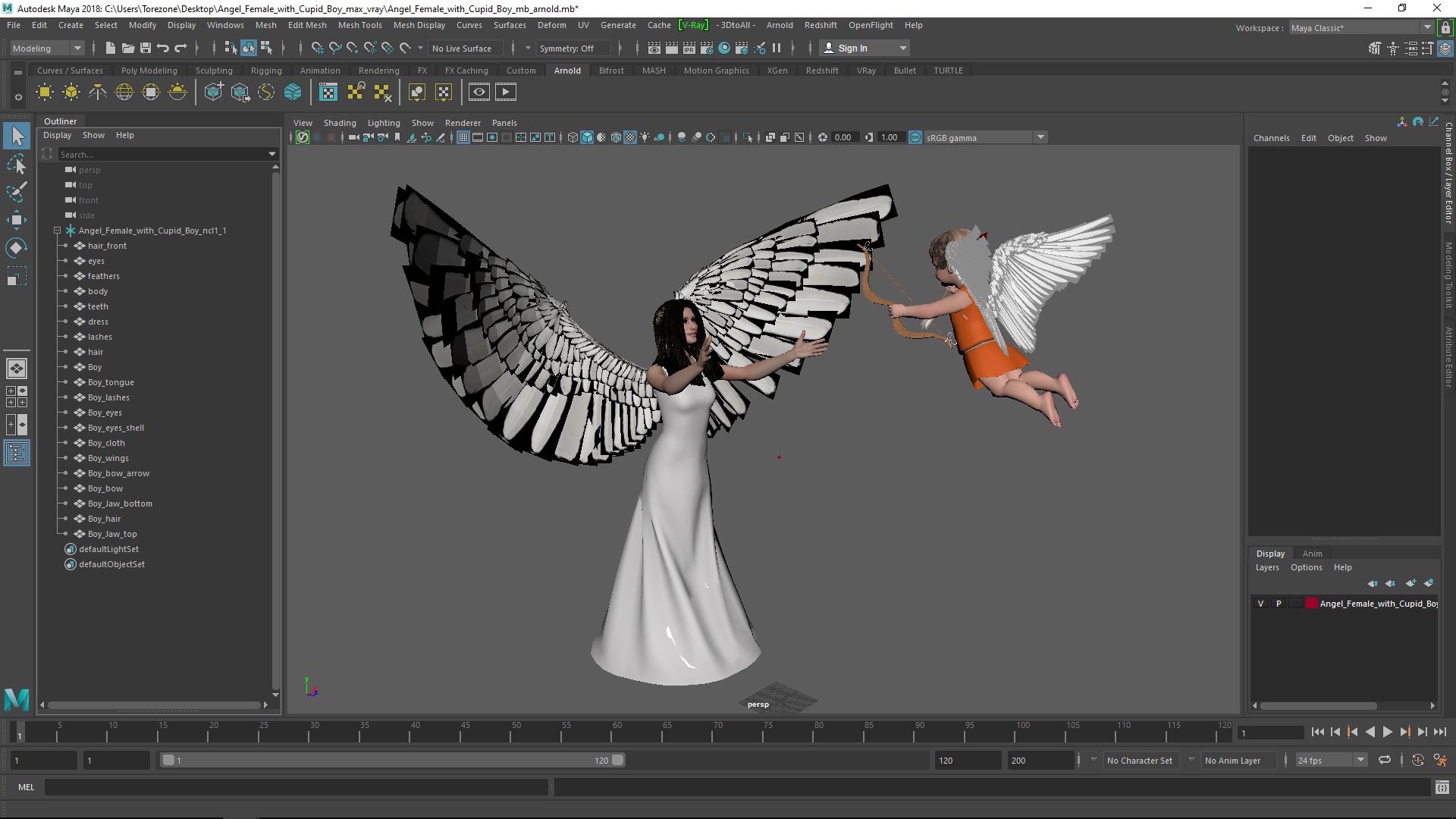1456x819 pixels.
Task: Click the IPR render icon
Action: tap(689, 48)
